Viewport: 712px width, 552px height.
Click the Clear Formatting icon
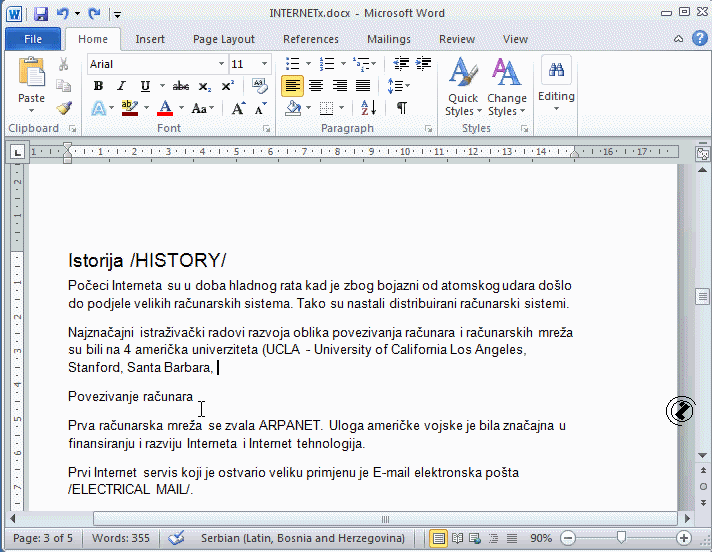click(x=262, y=86)
